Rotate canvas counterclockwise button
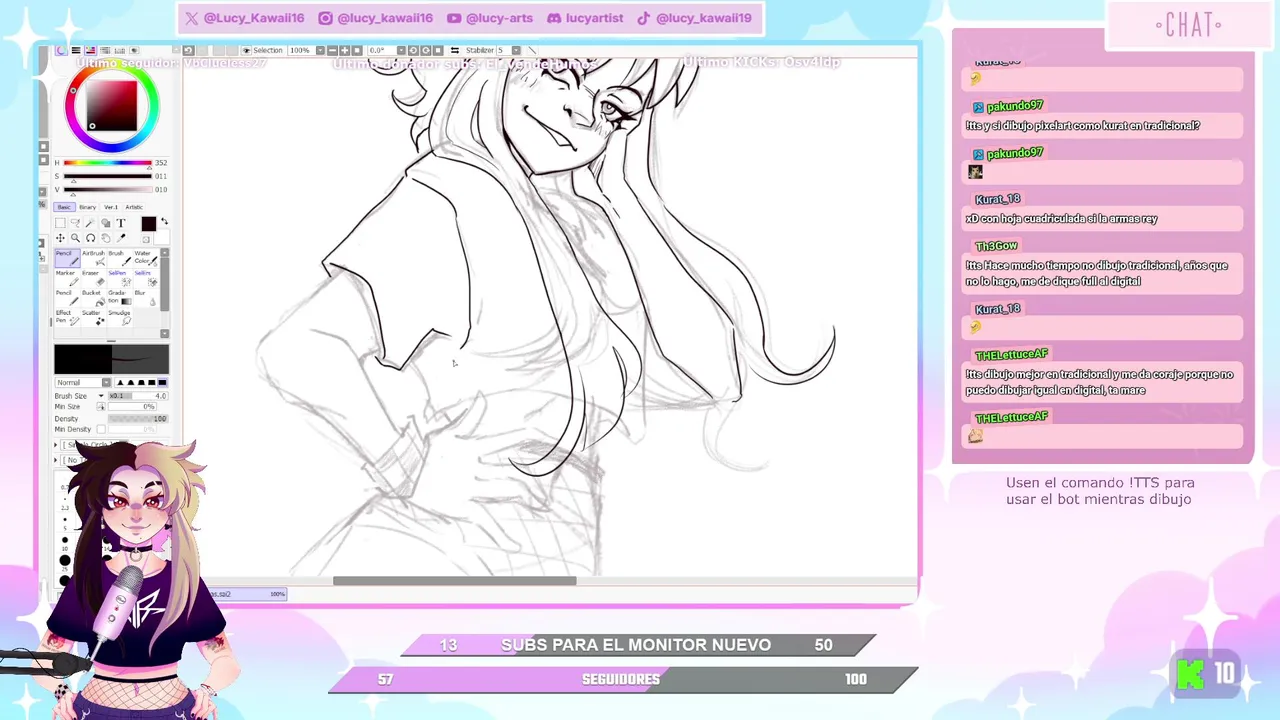The image size is (1280, 720). click(414, 50)
